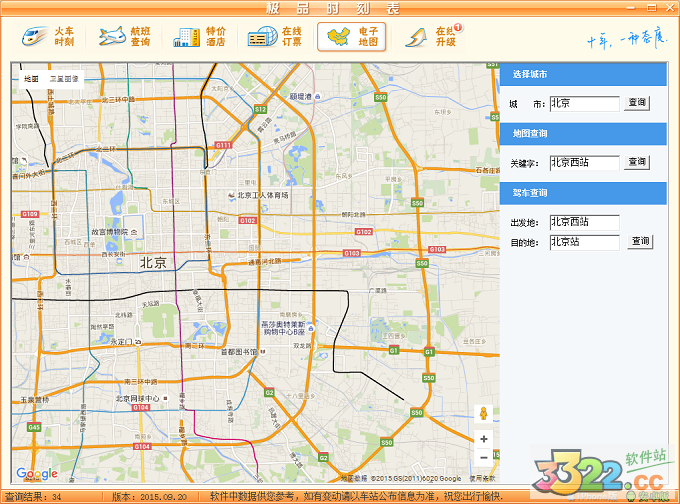
Task: Switch map to 地图 view
Action: (31, 79)
